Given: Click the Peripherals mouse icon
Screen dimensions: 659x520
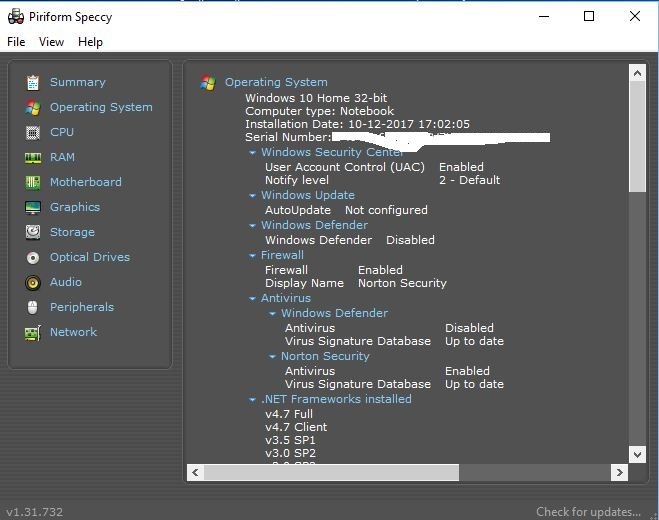Looking at the screenshot, I should click(x=33, y=307).
